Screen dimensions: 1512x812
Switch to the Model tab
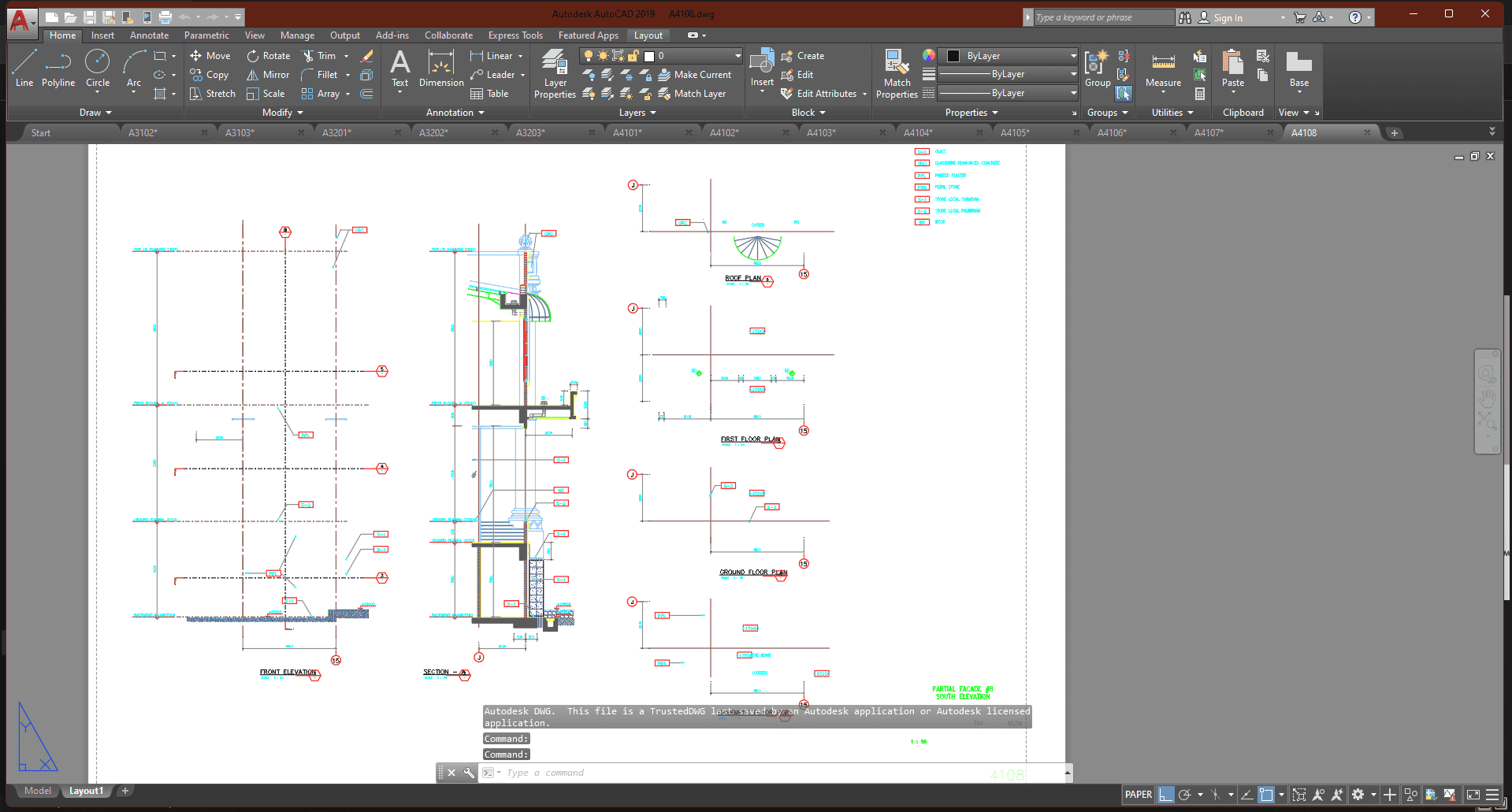[36, 791]
